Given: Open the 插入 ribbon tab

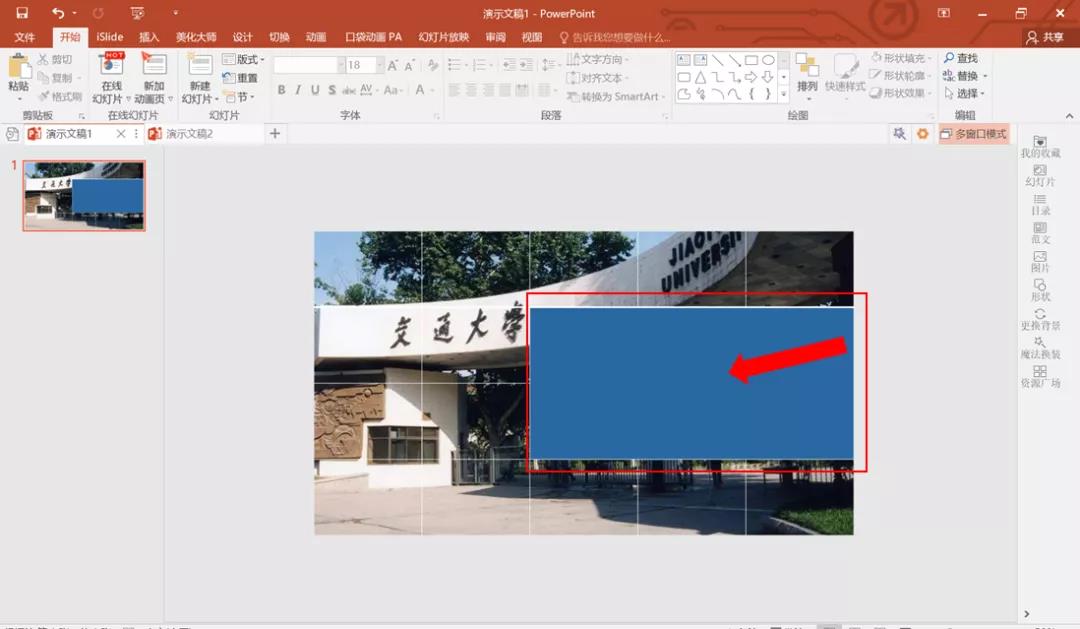Looking at the screenshot, I should (x=149, y=37).
